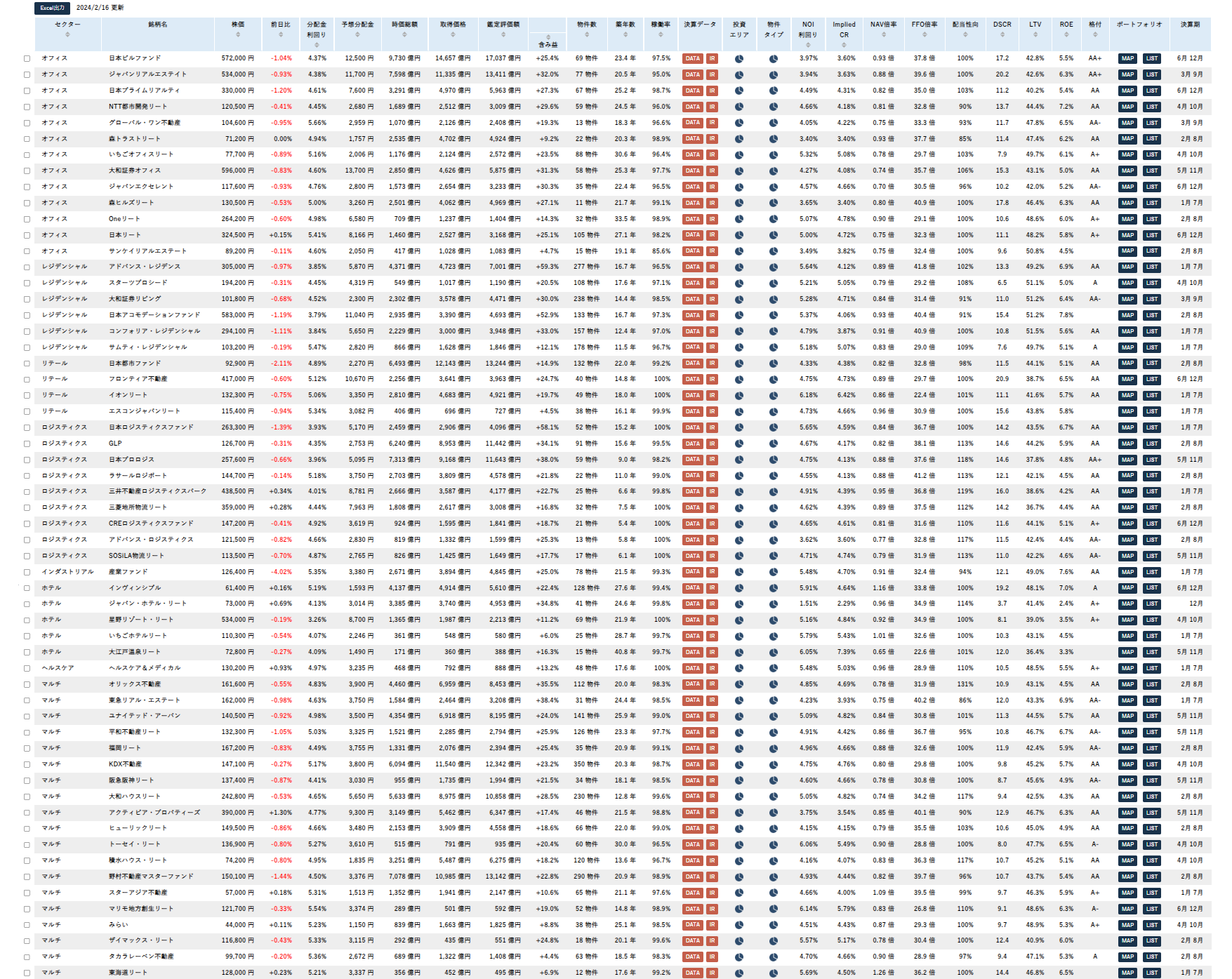Open 投資エリア pie chart for 産業ファンド
This screenshot has width=1232, height=979.
tap(739, 572)
